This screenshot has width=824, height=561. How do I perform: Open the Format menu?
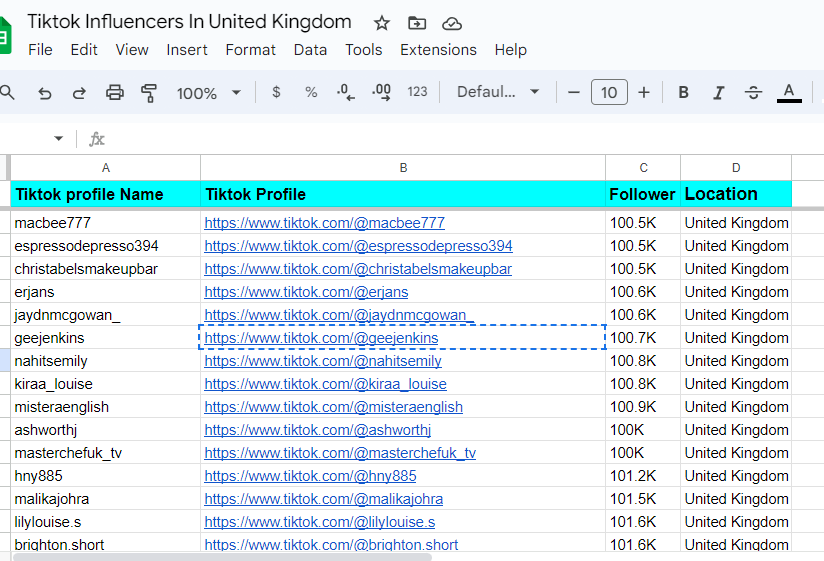click(250, 50)
